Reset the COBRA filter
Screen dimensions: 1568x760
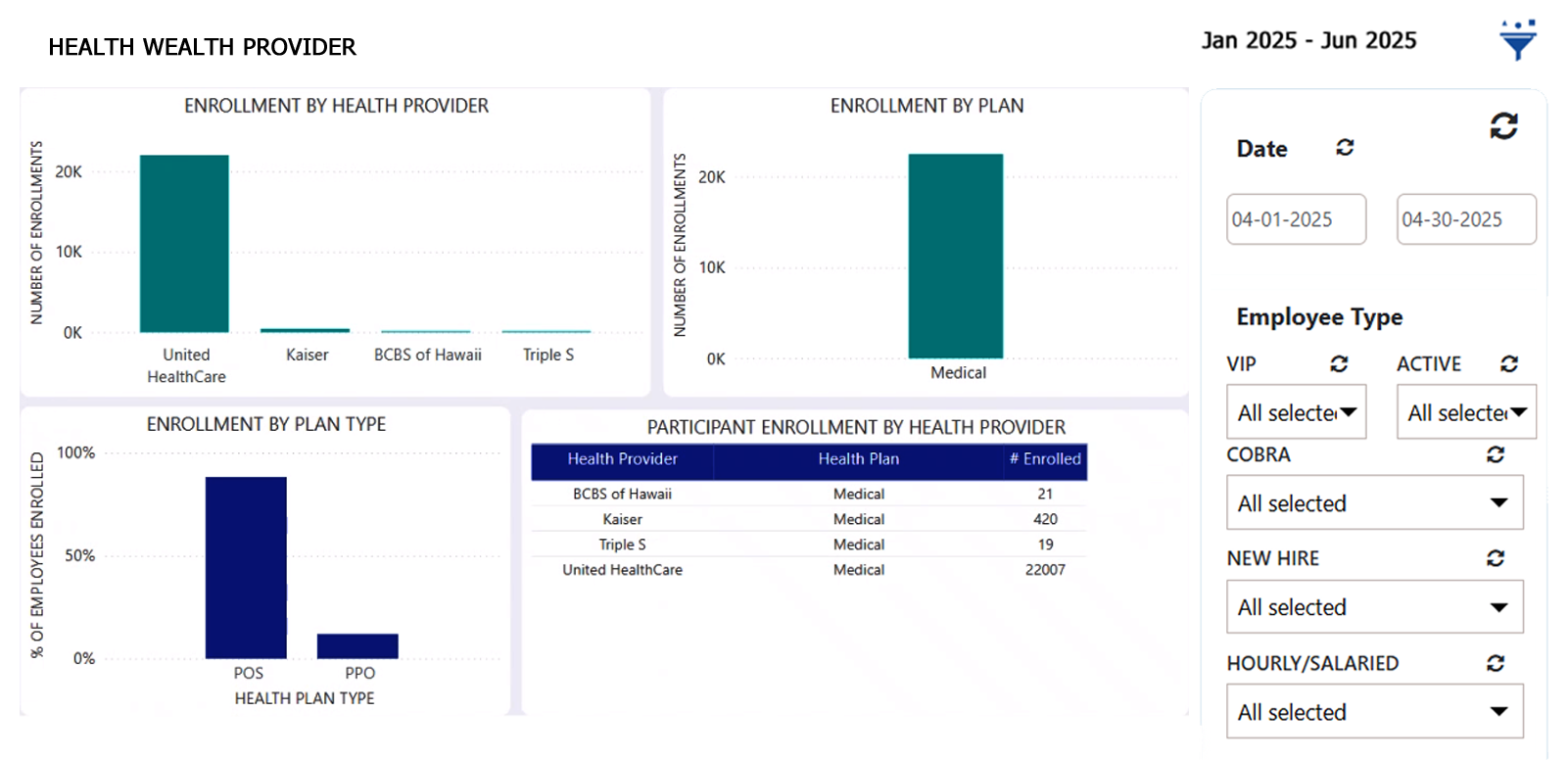click(x=1495, y=454)
